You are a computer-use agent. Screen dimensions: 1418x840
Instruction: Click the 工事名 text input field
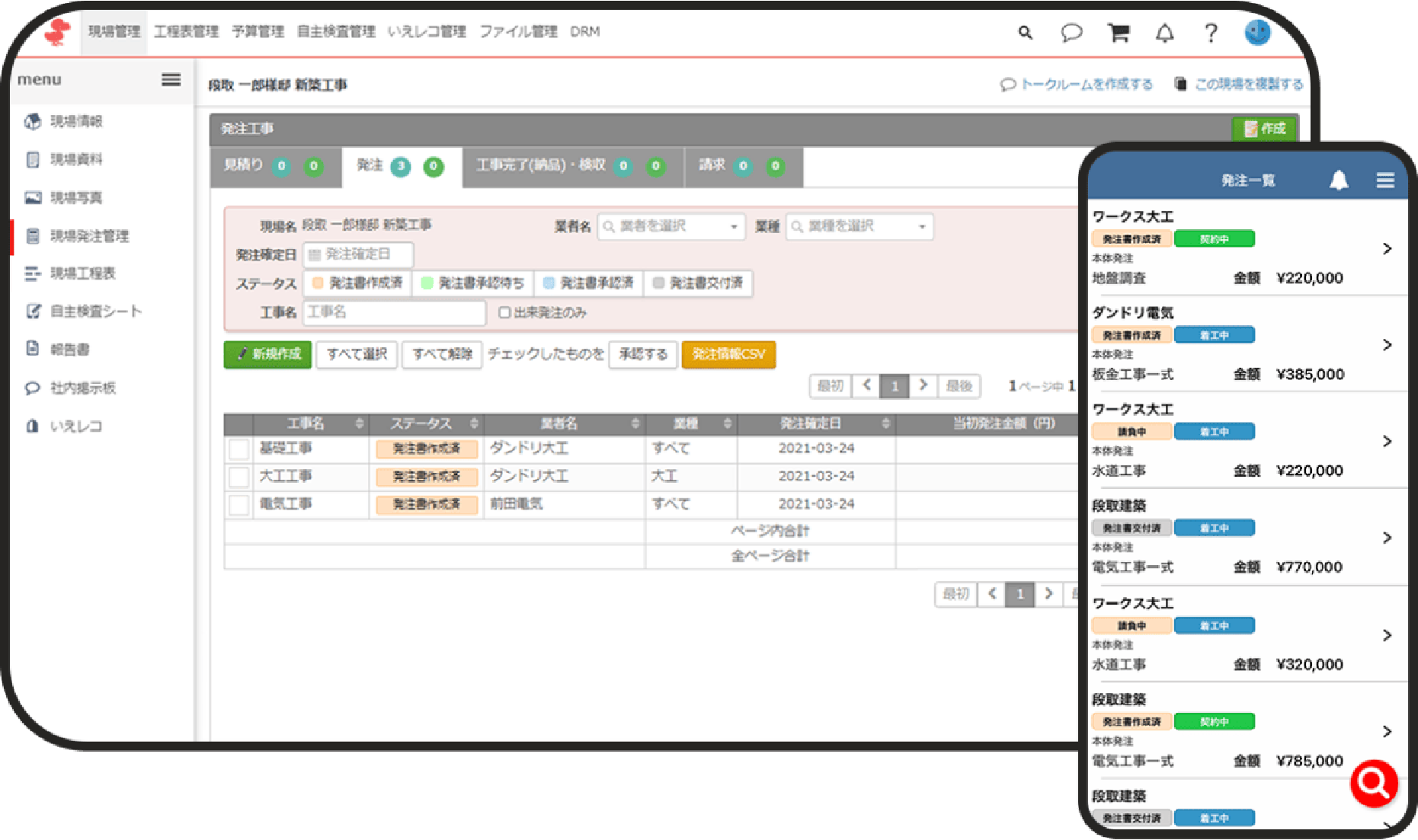(394, 312)
